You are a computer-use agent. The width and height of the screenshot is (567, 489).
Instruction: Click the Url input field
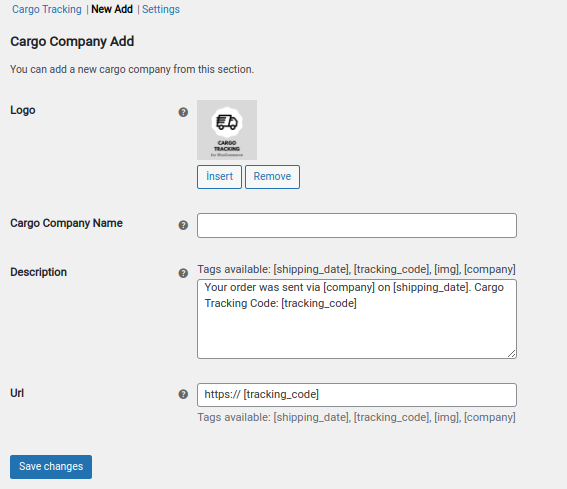point(357,395)
